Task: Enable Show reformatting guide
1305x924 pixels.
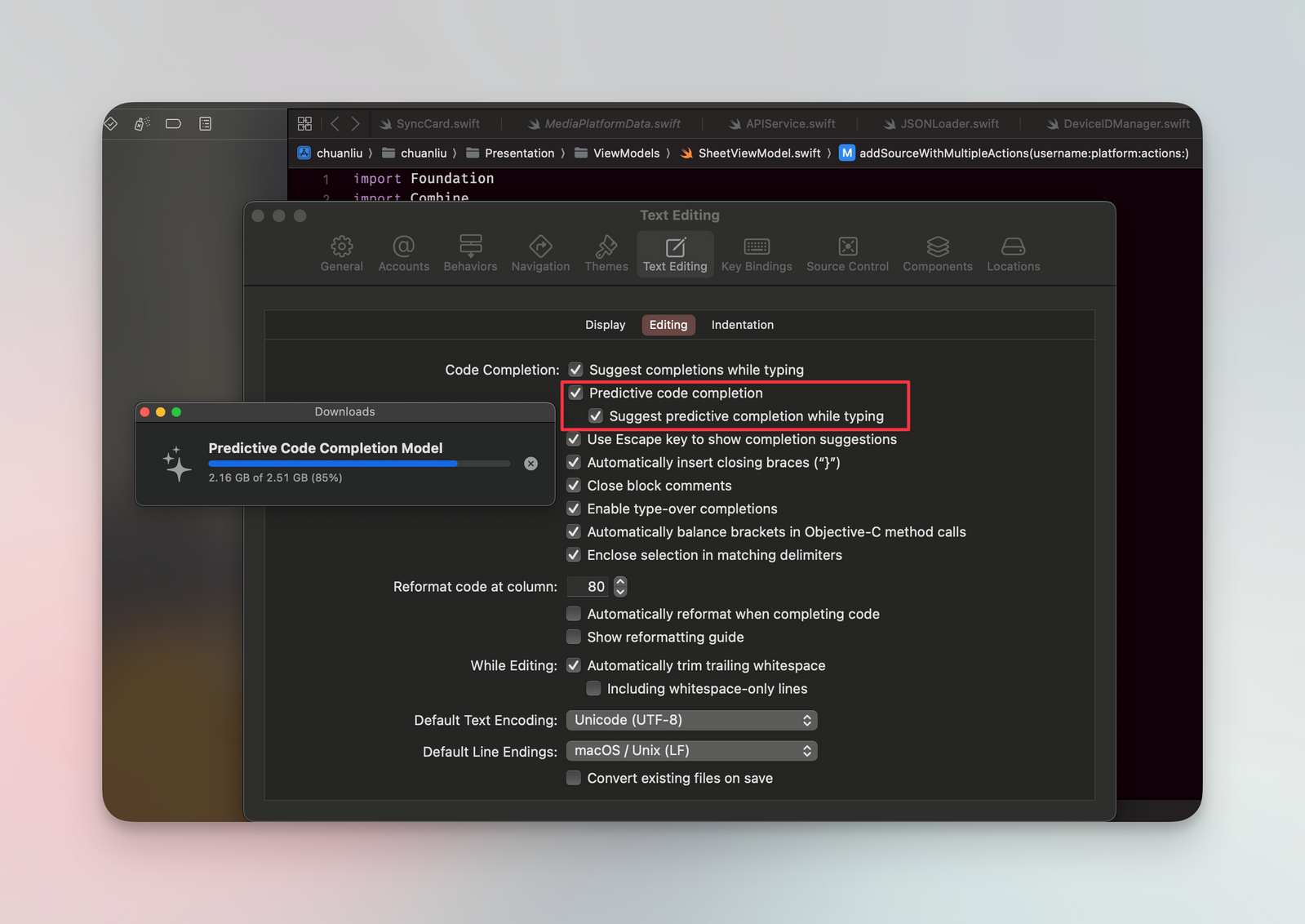Action: 575,637
